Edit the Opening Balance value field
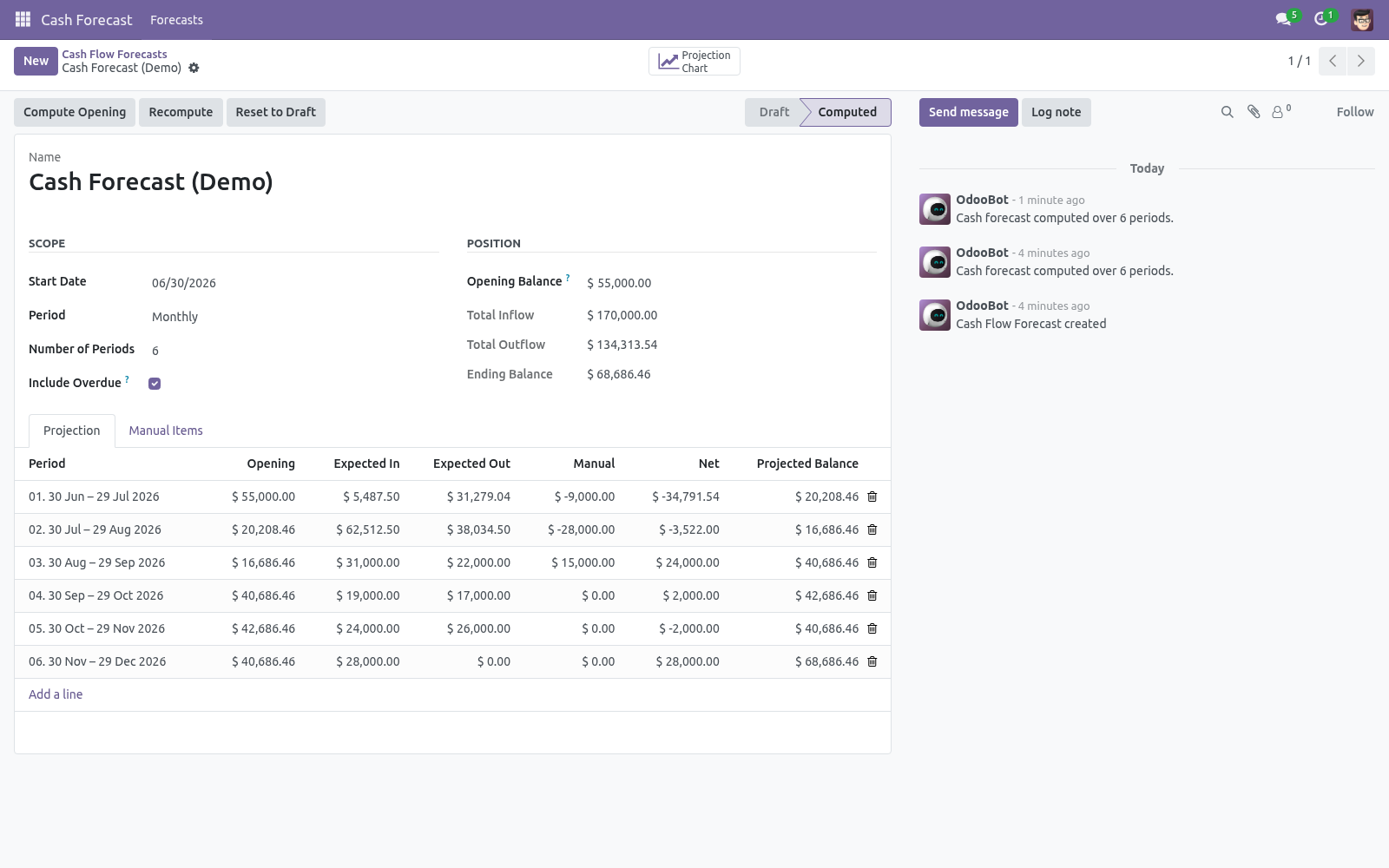This screenshot has width=1389, height=868. pyautogui.click(x=732, y=283)
